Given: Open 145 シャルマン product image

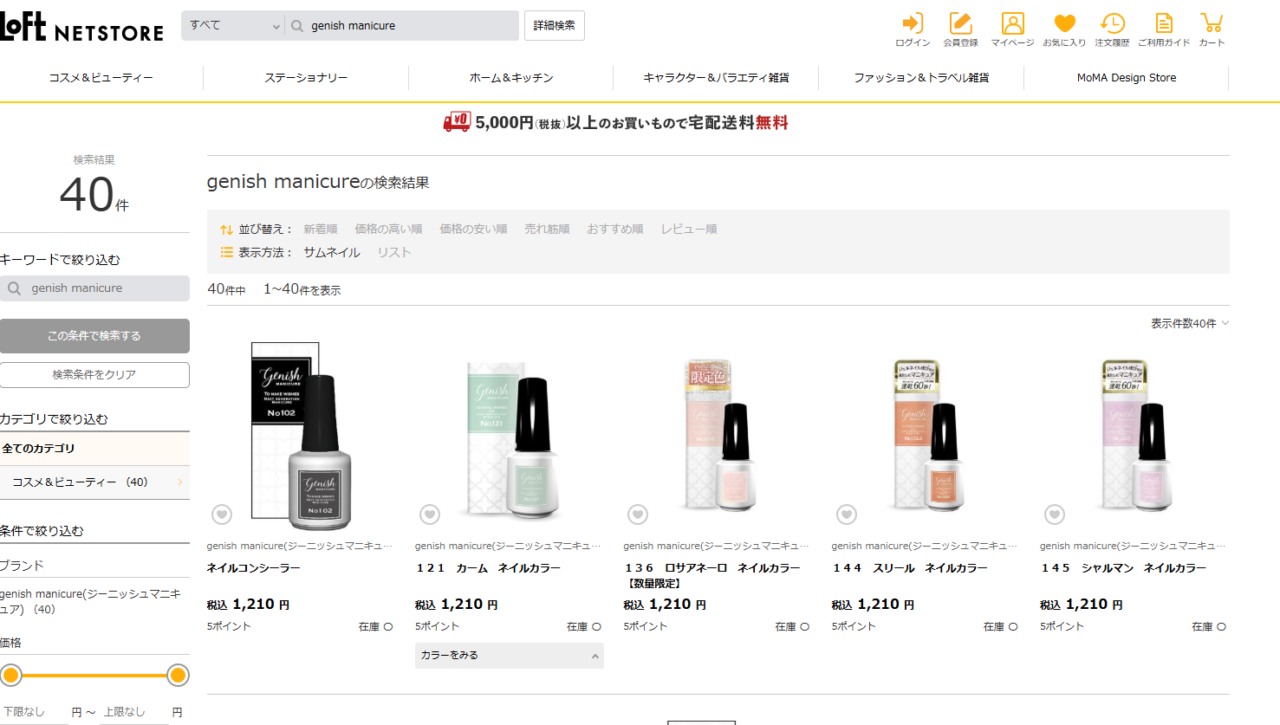Looking at the screenshot, I should tap(1134, 437).
